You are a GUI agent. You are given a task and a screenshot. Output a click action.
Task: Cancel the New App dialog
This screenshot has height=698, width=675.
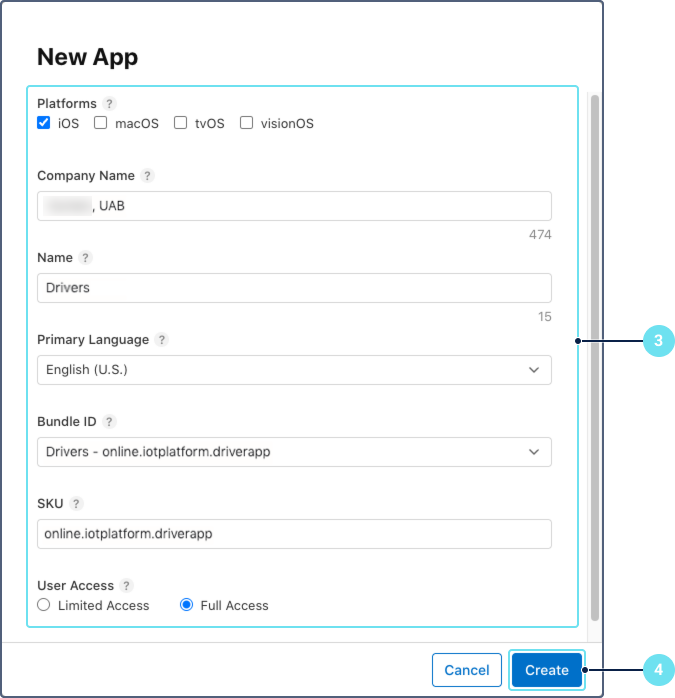point(467,670)
